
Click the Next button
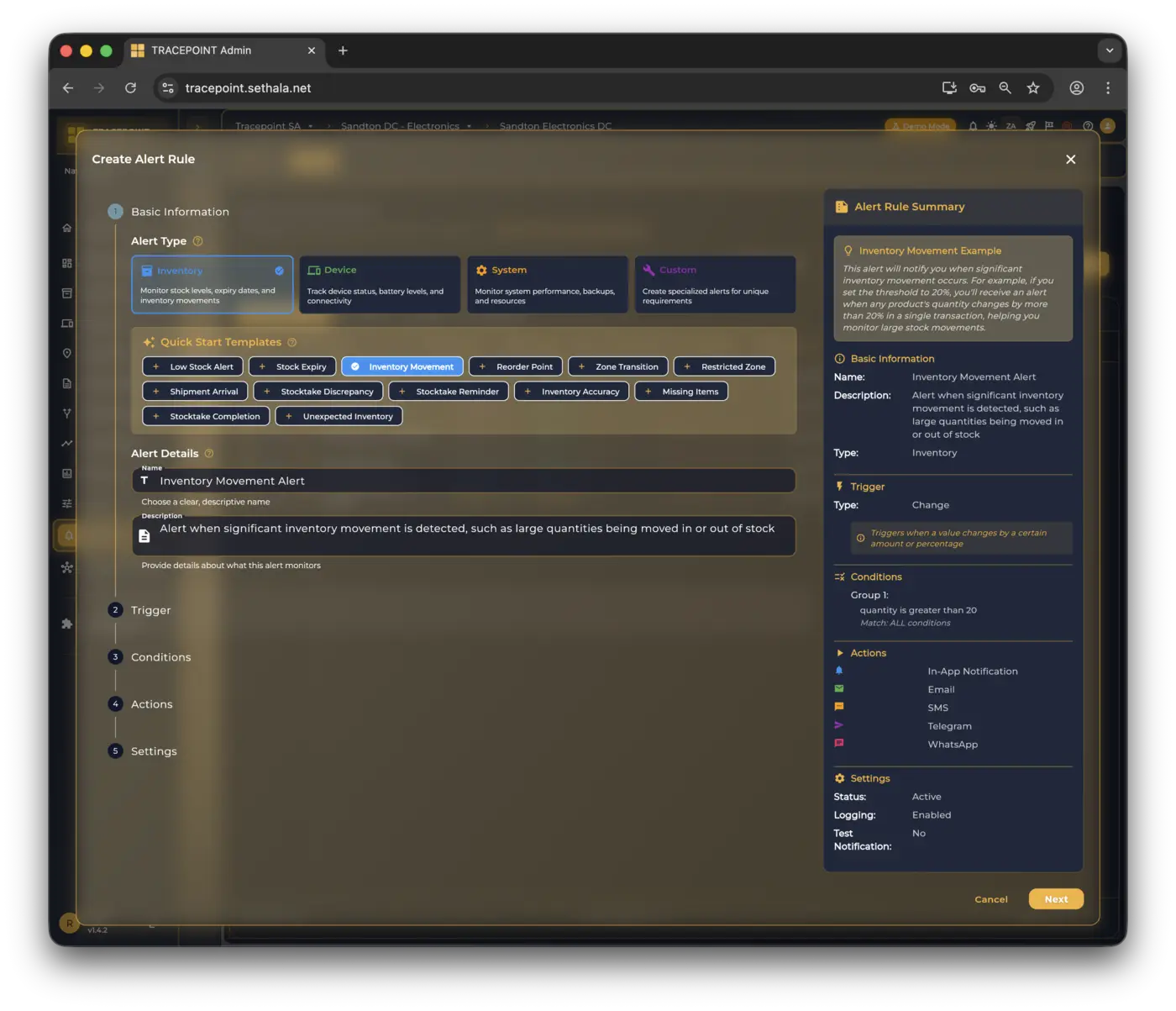[x=1056, y=899]
